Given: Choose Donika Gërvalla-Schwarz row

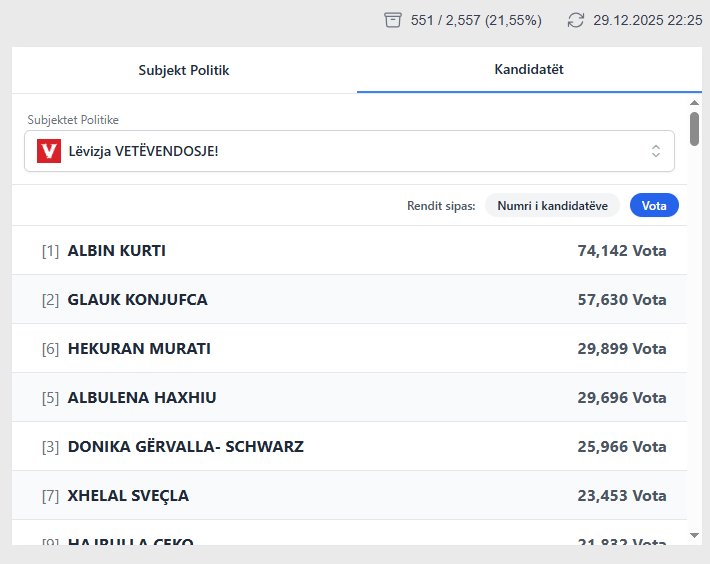Looking at the screenshot, I should point(349,447).
